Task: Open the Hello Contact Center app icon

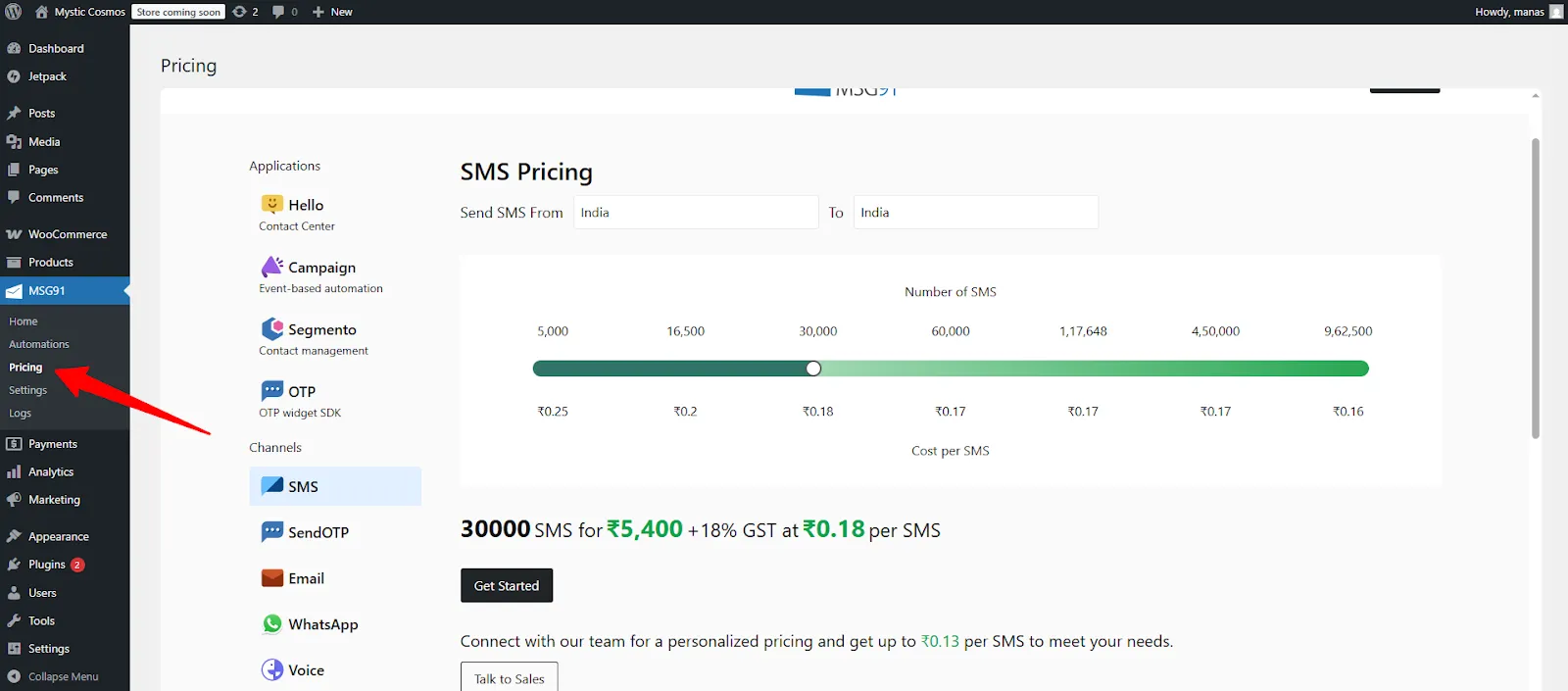Action: [272, 204]
